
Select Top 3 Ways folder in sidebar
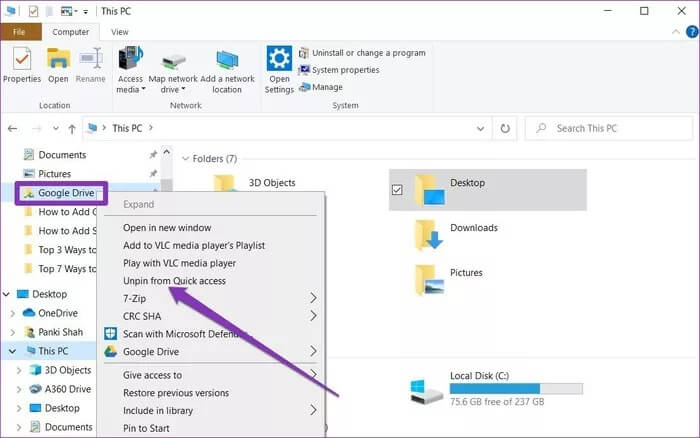coord(60,250)
